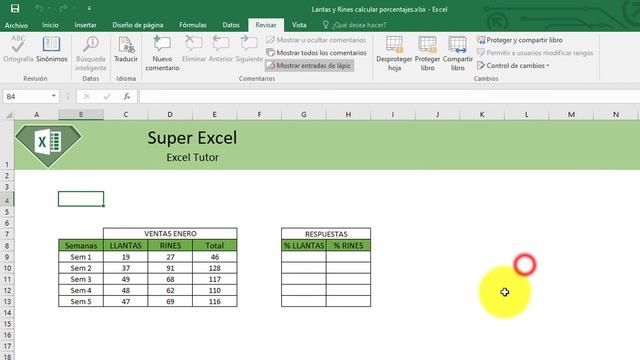
Task: Select column H header
Action: (348, 115)
